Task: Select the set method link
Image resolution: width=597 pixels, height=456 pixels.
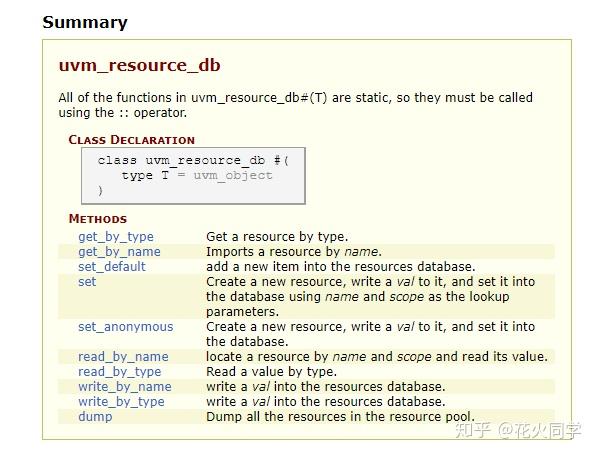Action: (x=87, y=282)
